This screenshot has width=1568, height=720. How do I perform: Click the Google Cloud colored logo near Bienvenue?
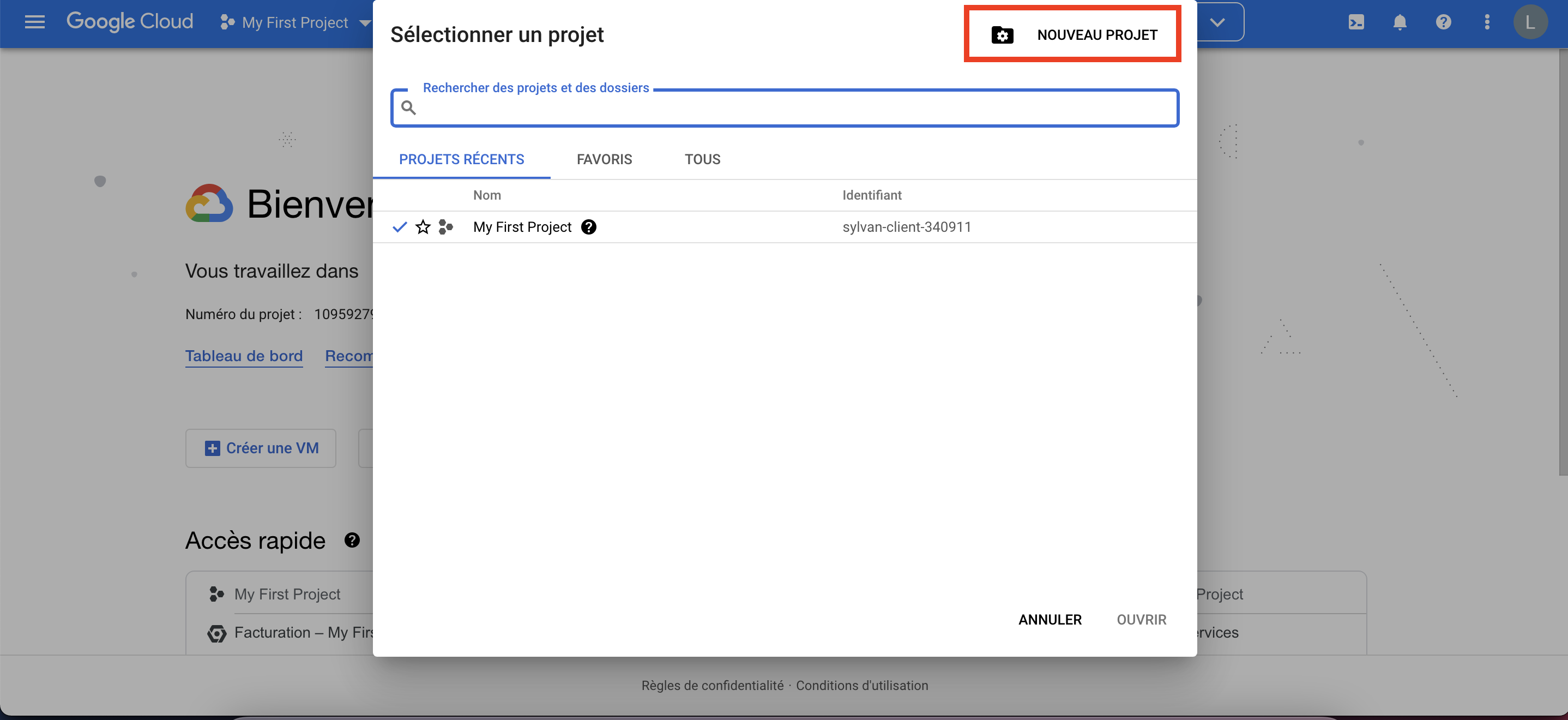point(209,203)
